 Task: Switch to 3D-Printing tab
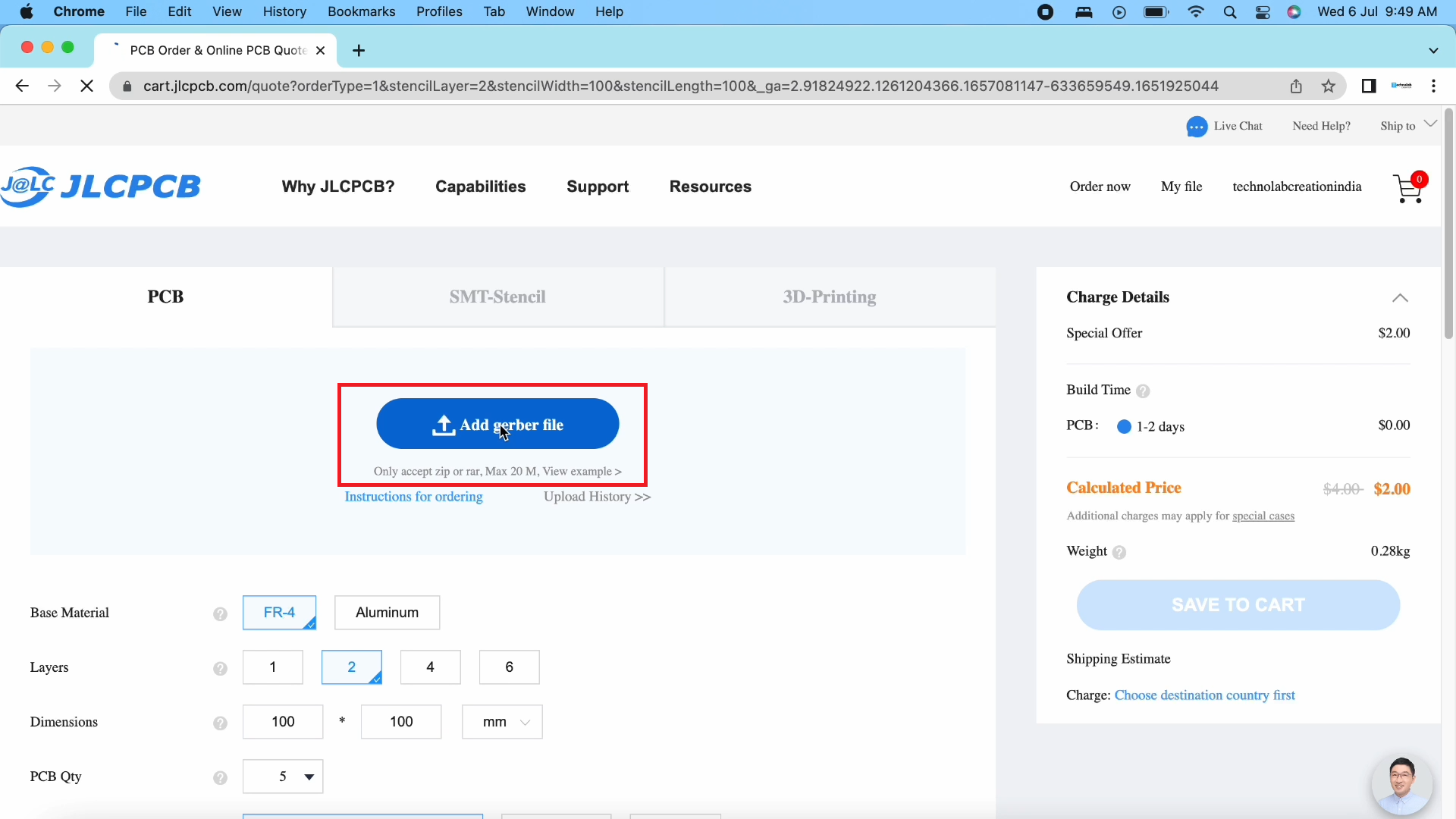(830, 297)
